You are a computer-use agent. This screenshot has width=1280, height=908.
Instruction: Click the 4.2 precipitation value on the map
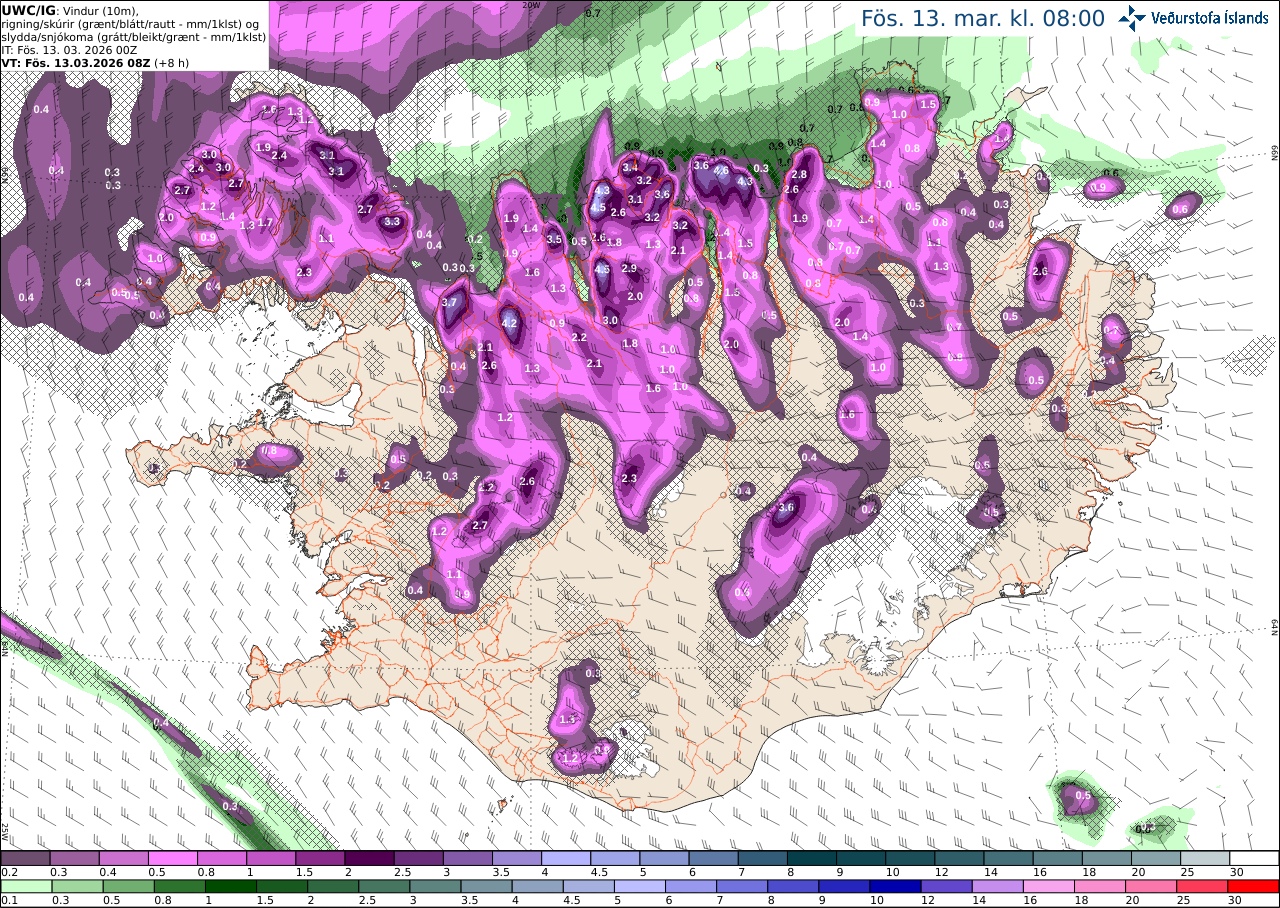tap(509, 323)
